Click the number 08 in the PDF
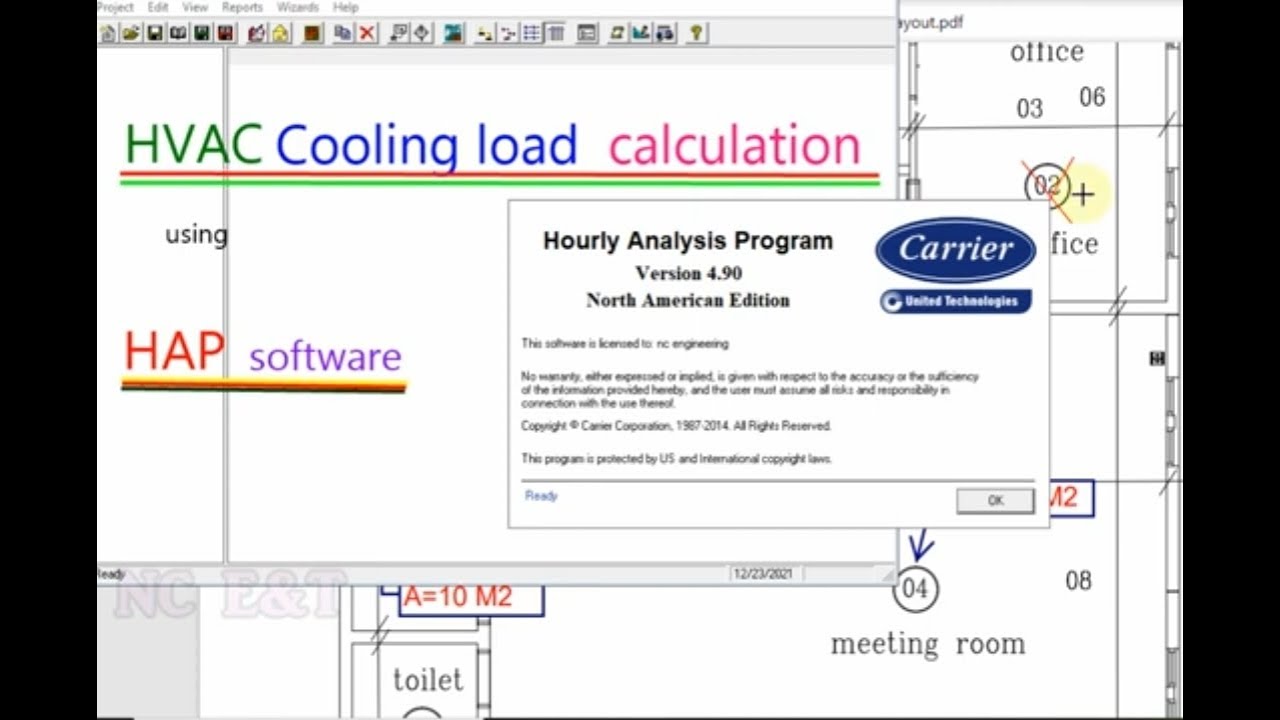The height and width of the screenshot is (720, 1280). tap(1078, 581)
